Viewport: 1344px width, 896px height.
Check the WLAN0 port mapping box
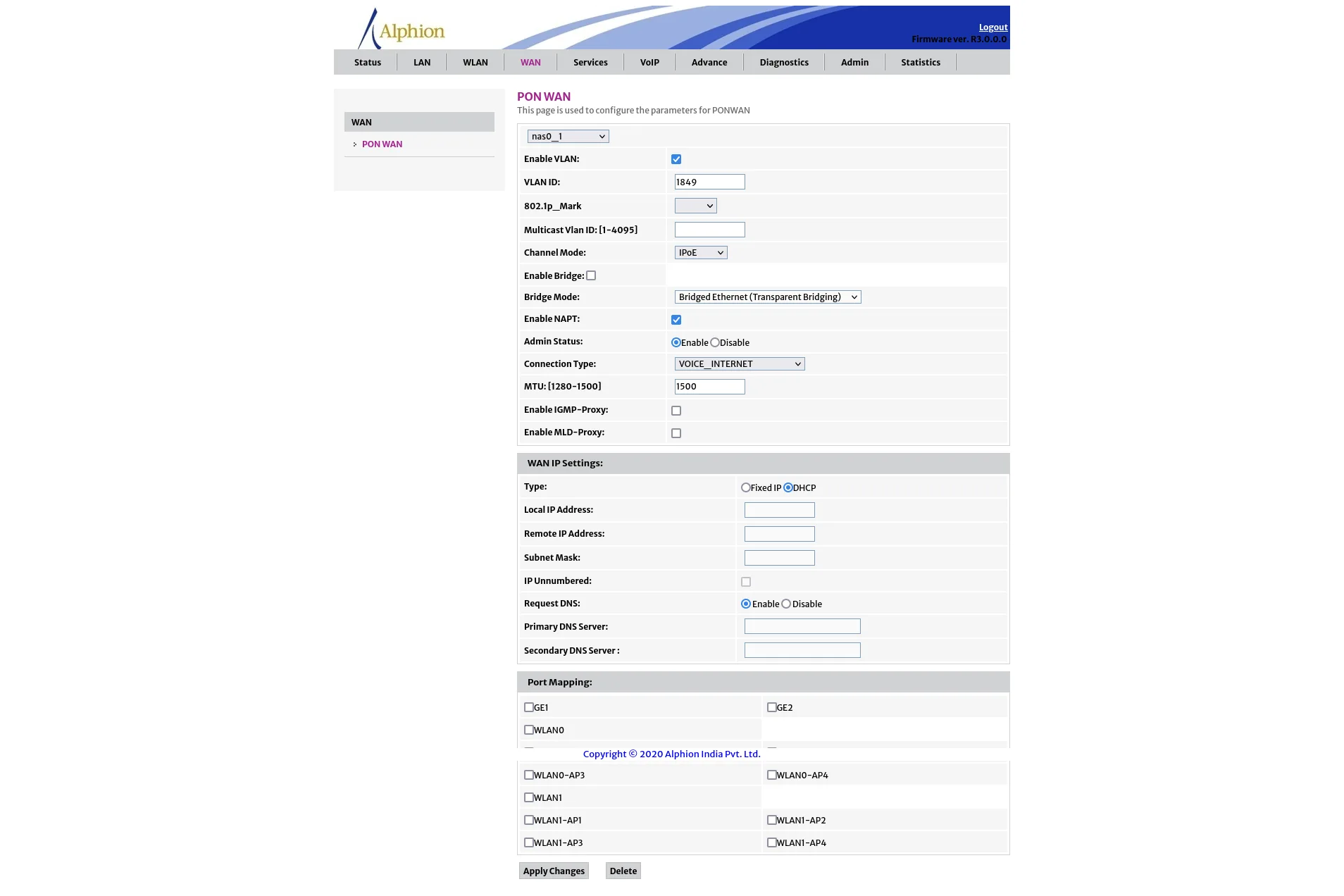tap(529, 730)
